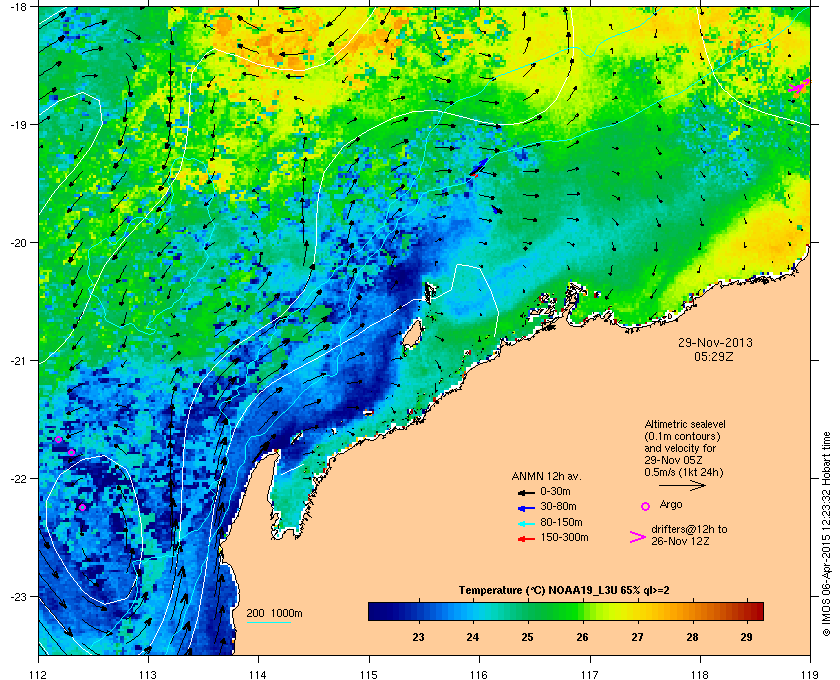
Task: Click the blue 30-80m legend arrow
Action: click(526, 508)
